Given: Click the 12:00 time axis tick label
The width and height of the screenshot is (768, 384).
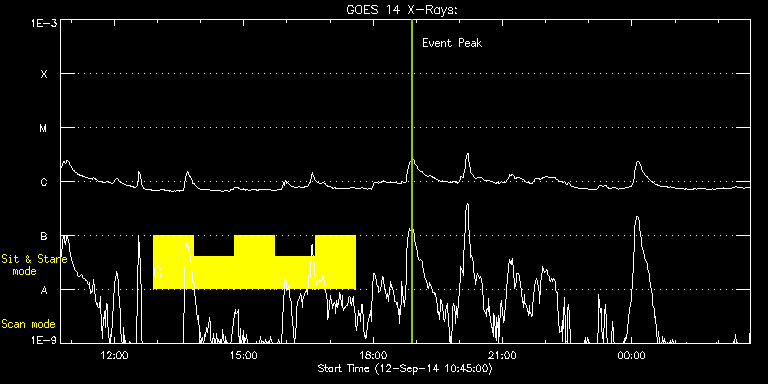Looking at the screenshot, I should tap(114, 355).
